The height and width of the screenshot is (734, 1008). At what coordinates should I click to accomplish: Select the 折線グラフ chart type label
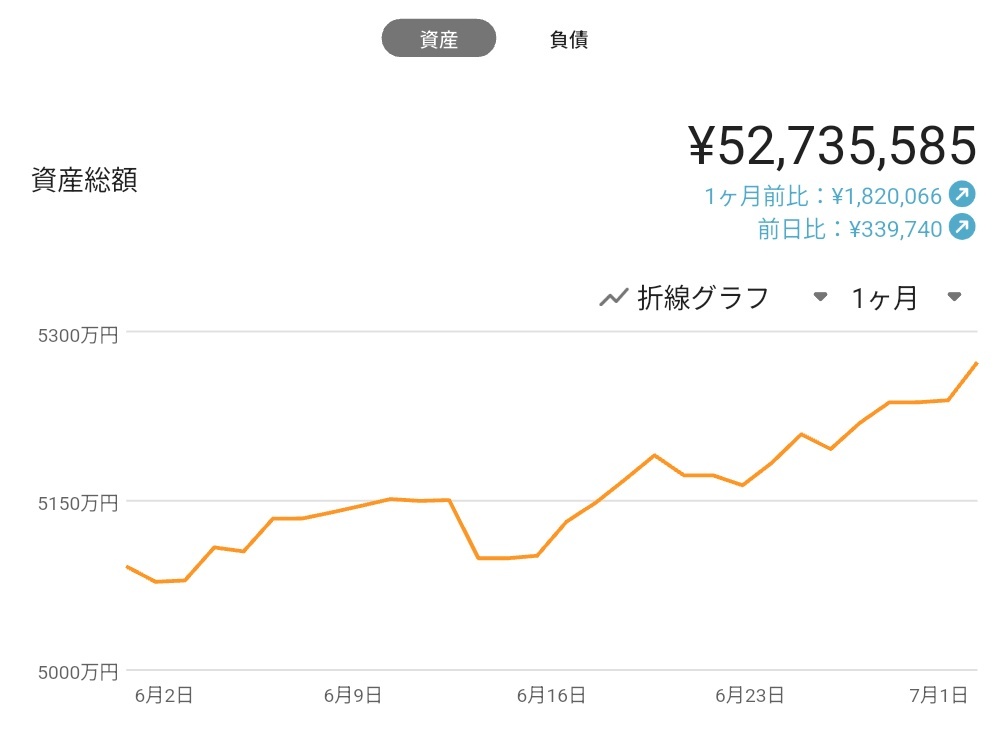click(703, 298)
